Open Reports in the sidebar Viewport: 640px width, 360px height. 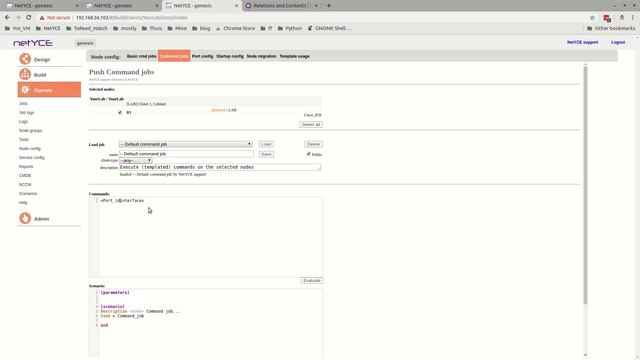[x=26, y=167]
